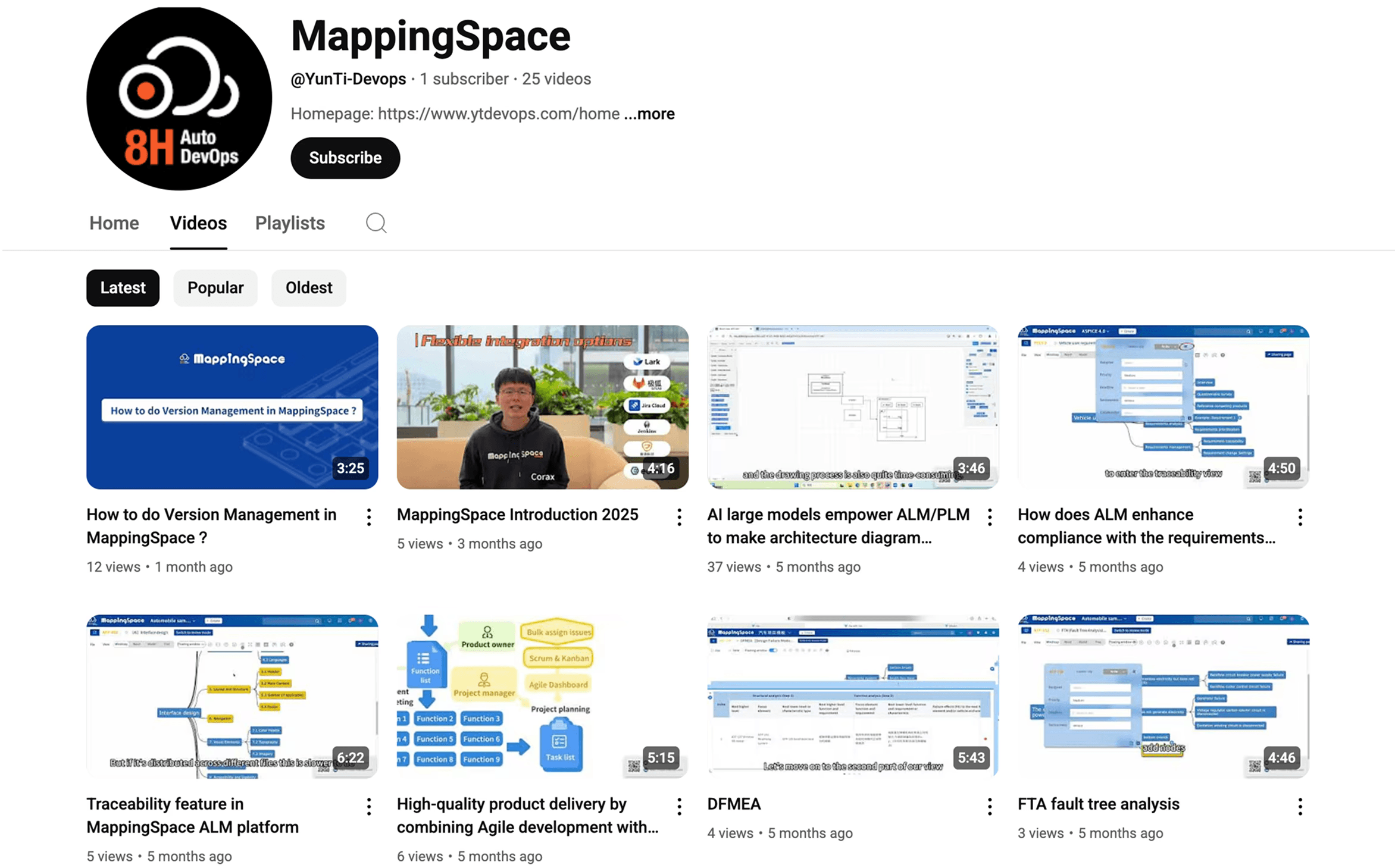Select the Oldest sort filter
The image size is (1395, 868).
pos(308,288)
